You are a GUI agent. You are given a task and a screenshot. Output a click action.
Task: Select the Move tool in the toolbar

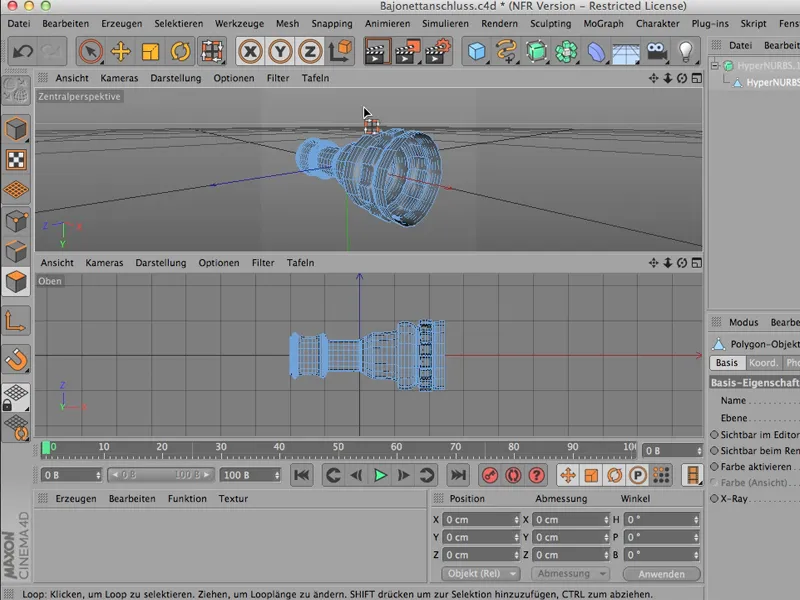[120, 51]
